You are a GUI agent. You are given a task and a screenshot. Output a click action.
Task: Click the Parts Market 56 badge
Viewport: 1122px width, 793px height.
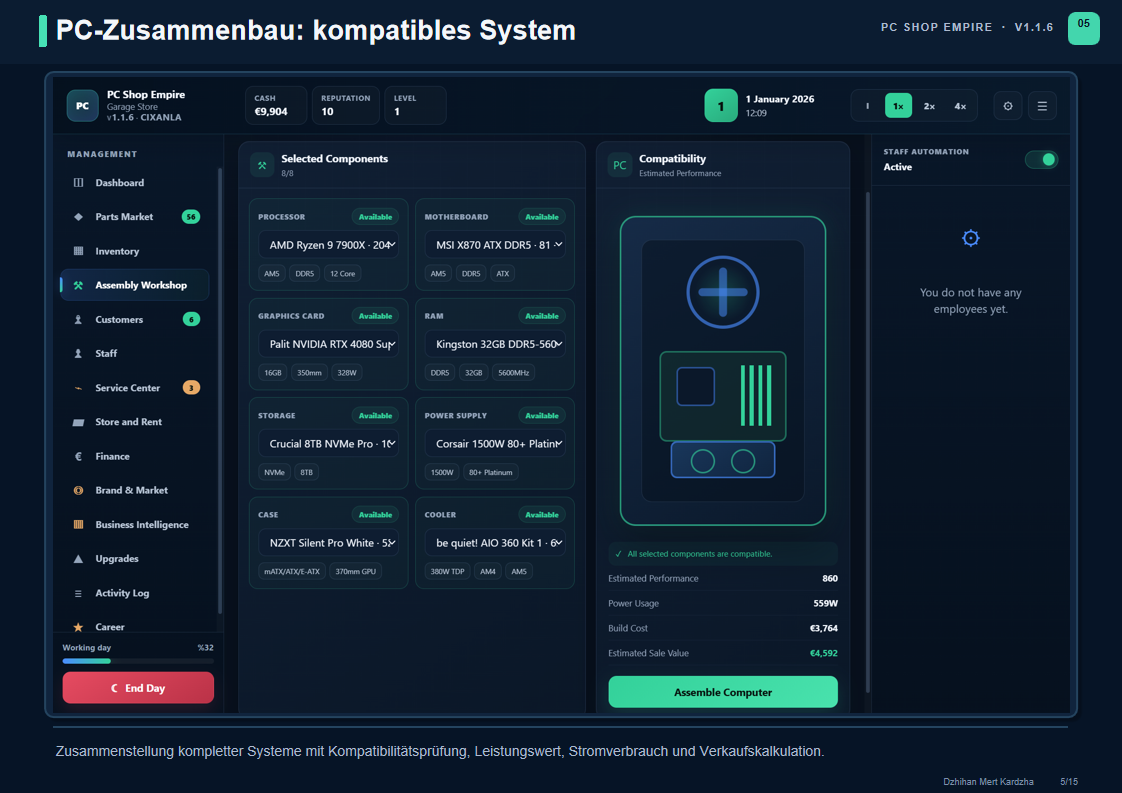[x=191, y=217]
